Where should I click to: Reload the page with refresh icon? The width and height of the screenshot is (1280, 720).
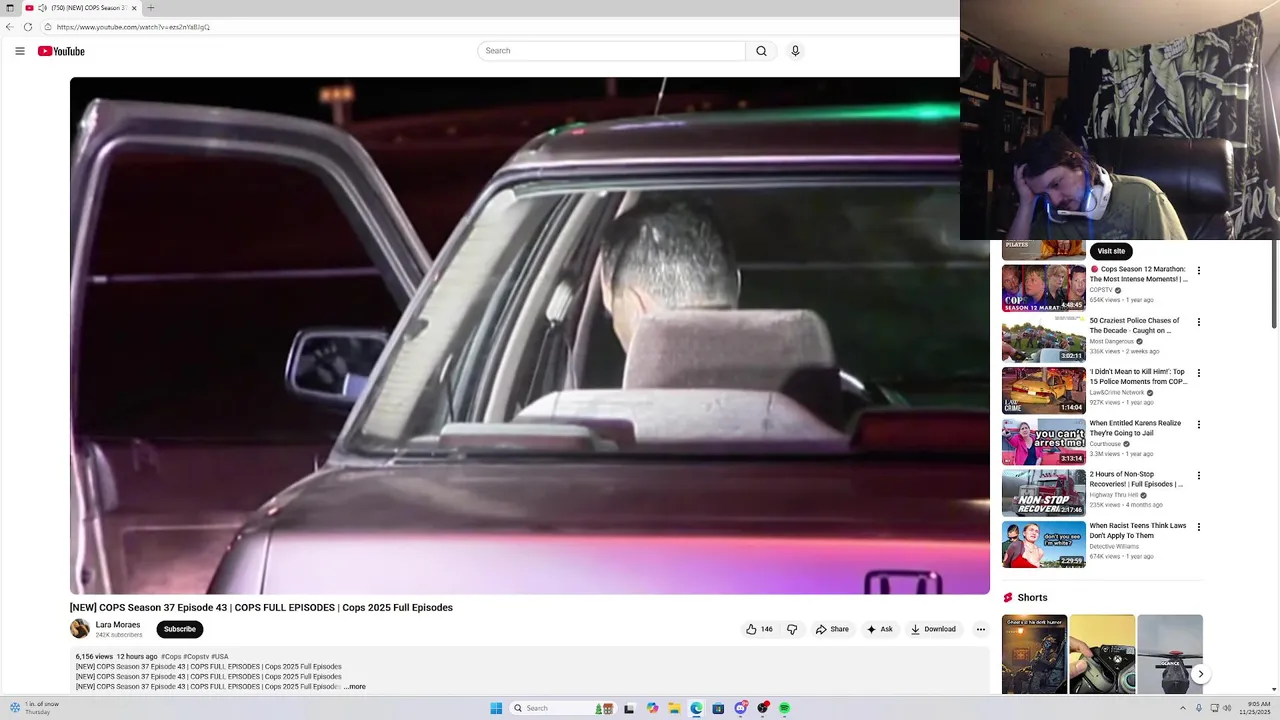pyautogui.click(x=28, y=27)
